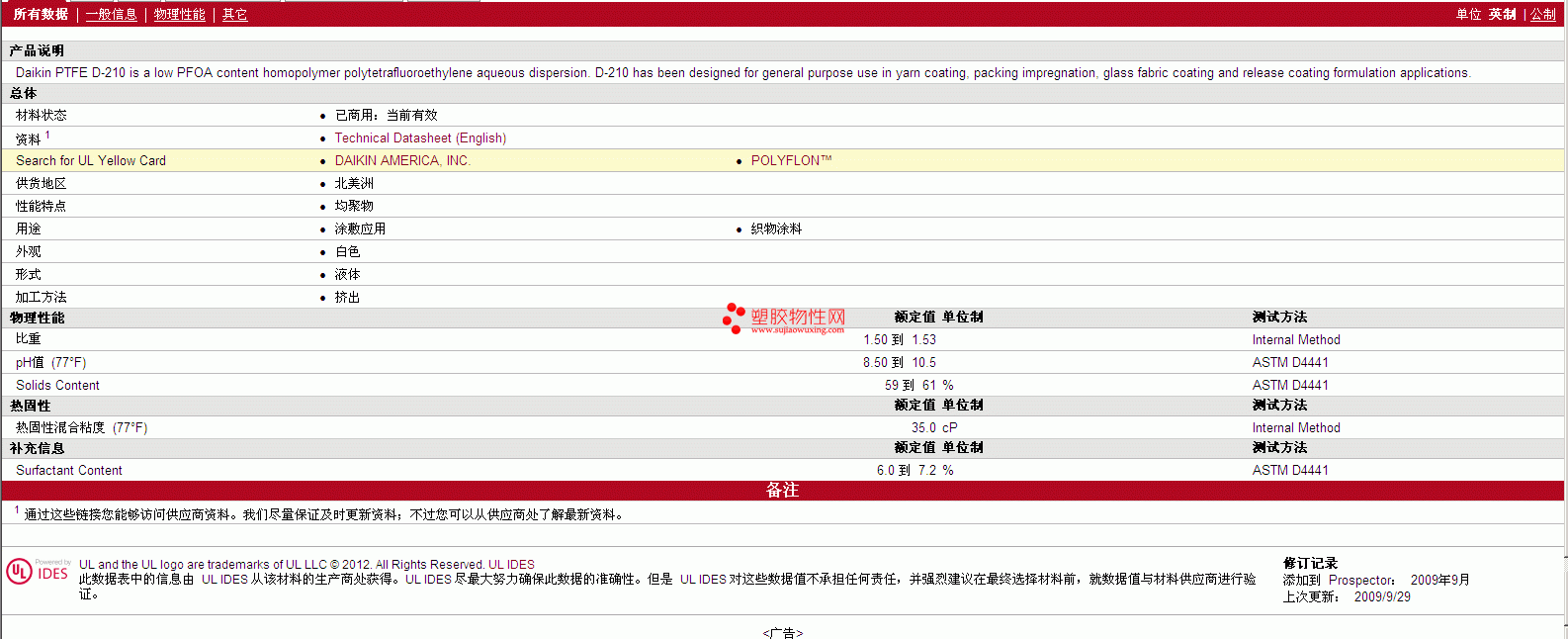Click the 加工方法 row label
The image size is (1568, 639).
pos(42,297)
